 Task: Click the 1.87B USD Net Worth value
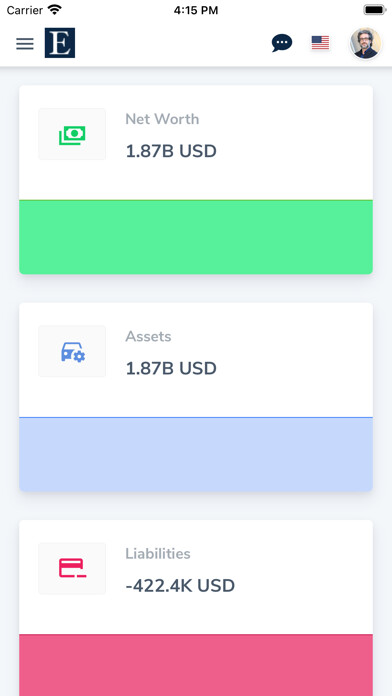click(171, 151)
